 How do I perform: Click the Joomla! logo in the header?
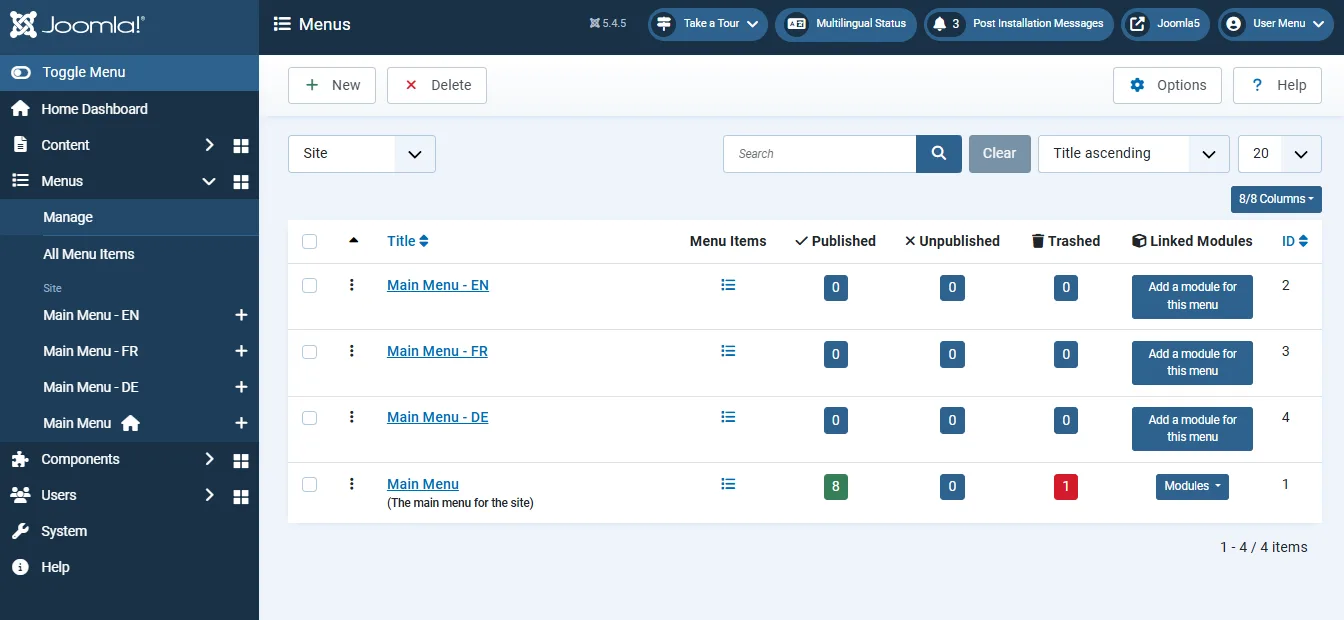pos(78,25)
